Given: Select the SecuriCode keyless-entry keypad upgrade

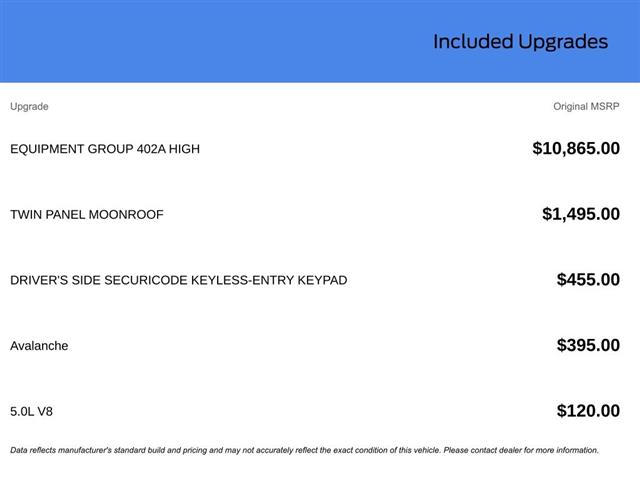Looking at the screenshot, I should click(179, 280).
